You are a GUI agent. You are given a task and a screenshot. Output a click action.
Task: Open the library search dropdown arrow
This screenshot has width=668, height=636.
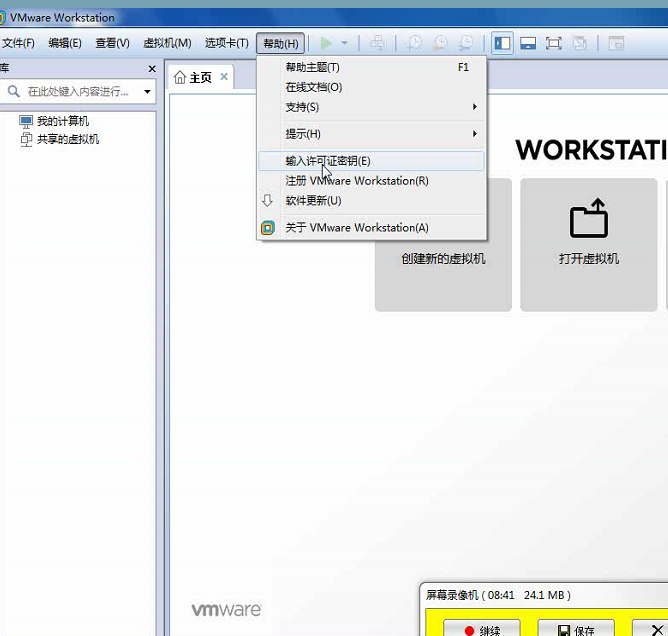(x=147, y=91)
